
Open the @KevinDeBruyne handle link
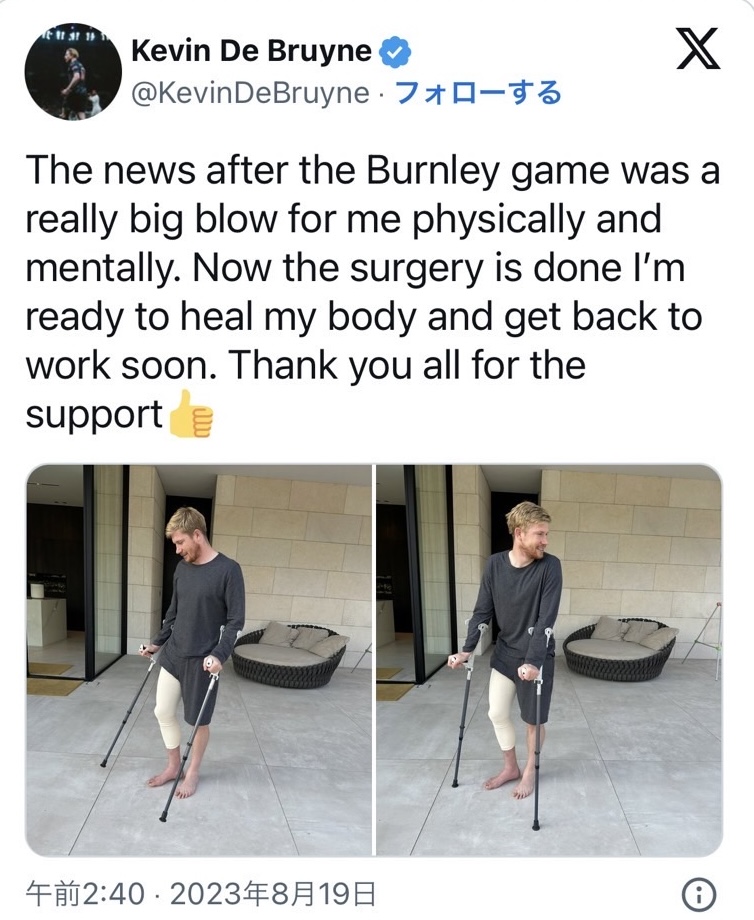point(251,94)
